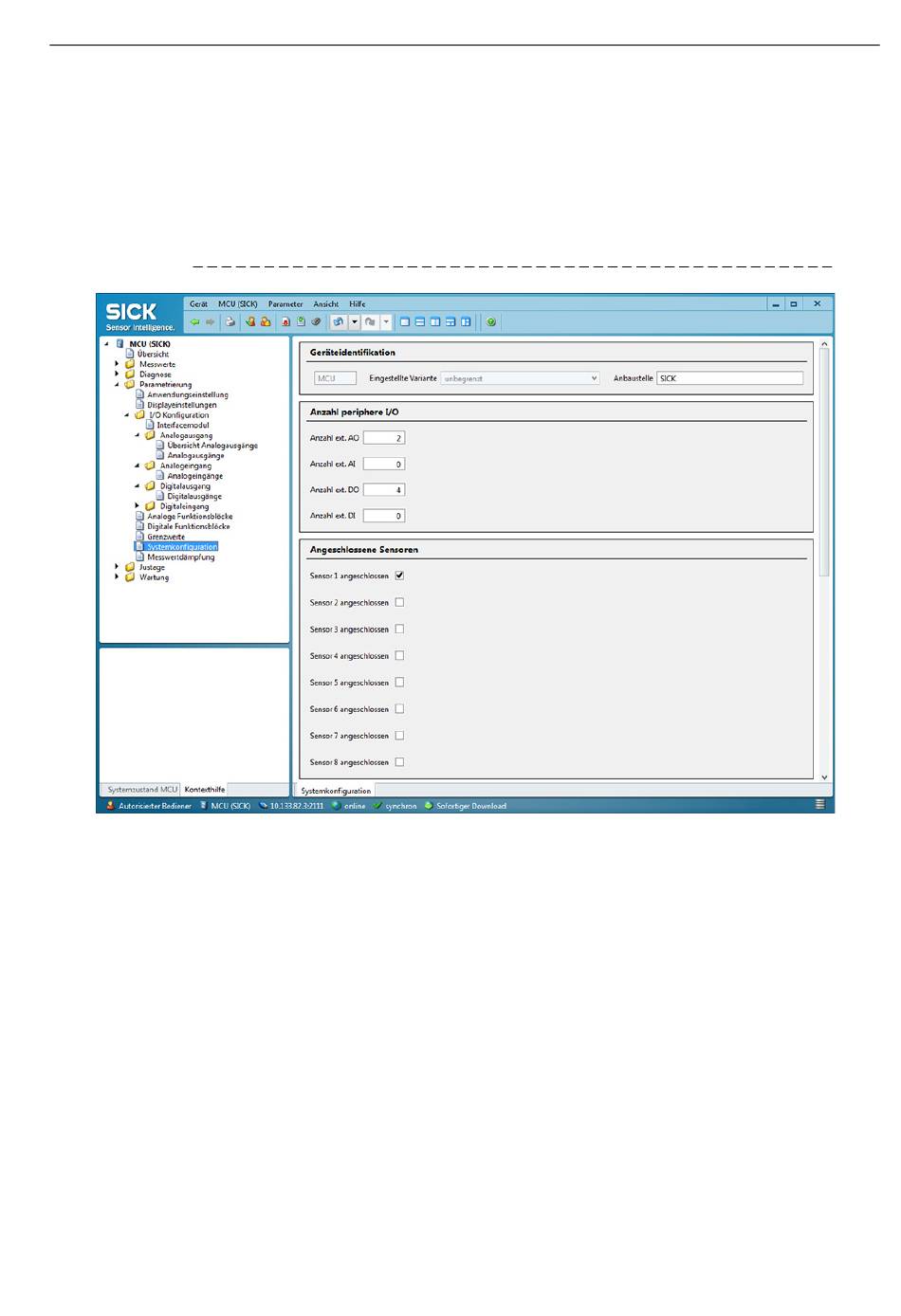Click the green checkmark toolbar icon
Screen dimensions: 901x1316
[x=491, y=322]
